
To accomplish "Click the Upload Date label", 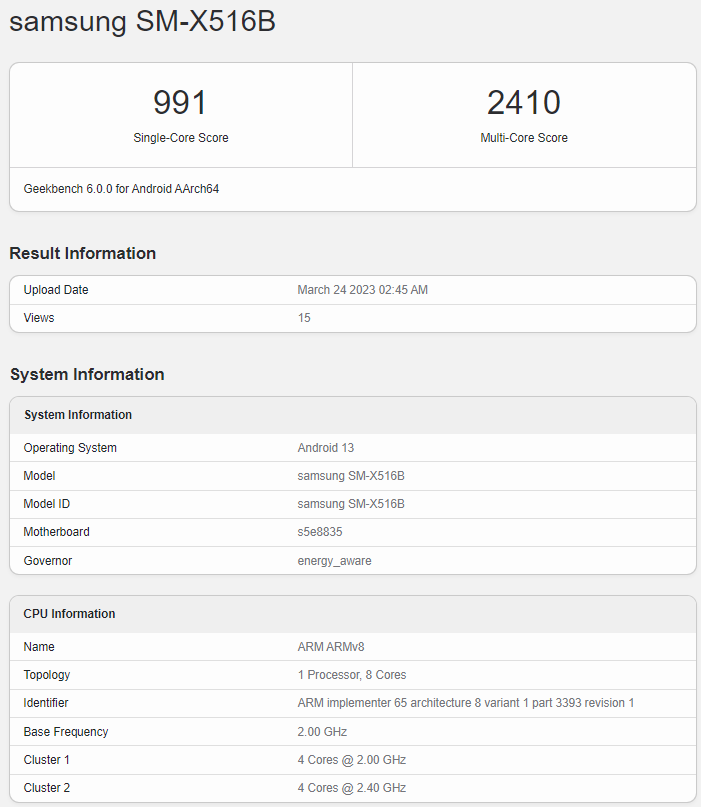I will (56, 290).
